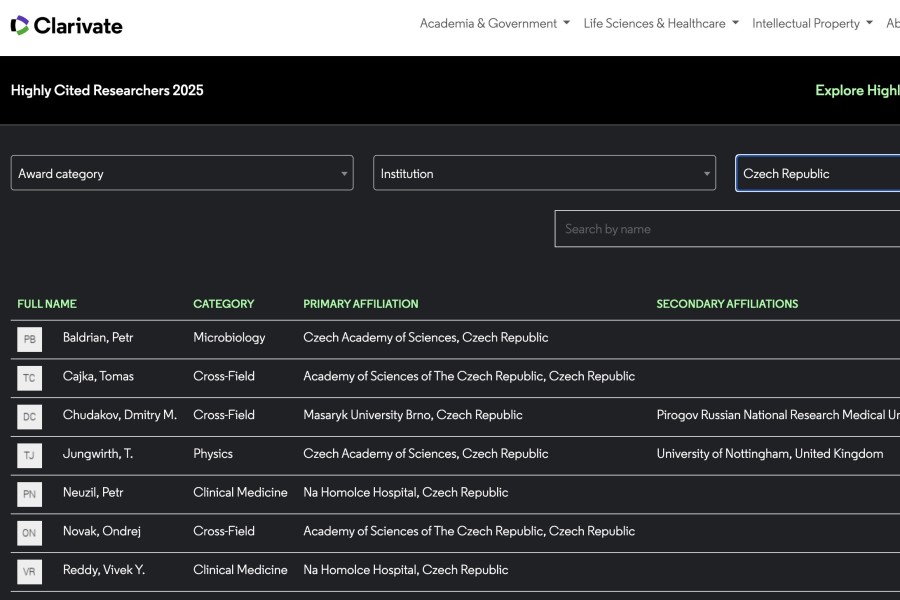Click the VR avatar for Reddy, Vivek

30,571
